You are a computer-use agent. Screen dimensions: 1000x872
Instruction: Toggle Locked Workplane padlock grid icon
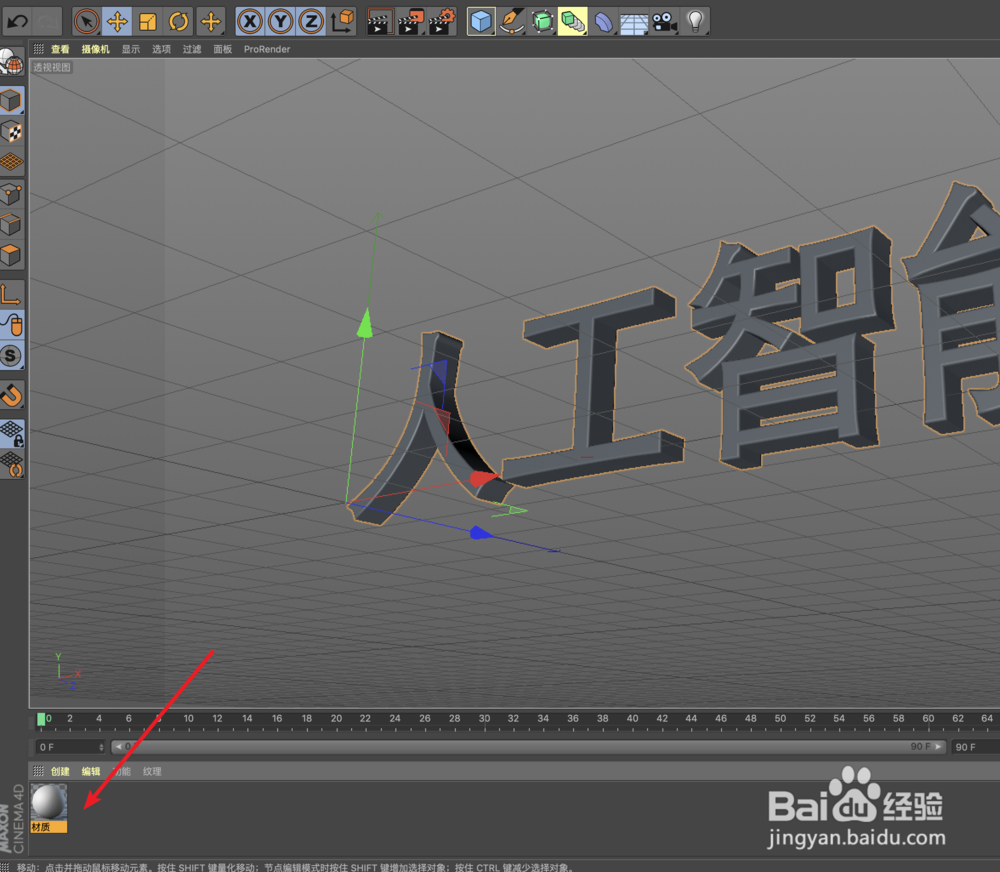coord(11,434)
